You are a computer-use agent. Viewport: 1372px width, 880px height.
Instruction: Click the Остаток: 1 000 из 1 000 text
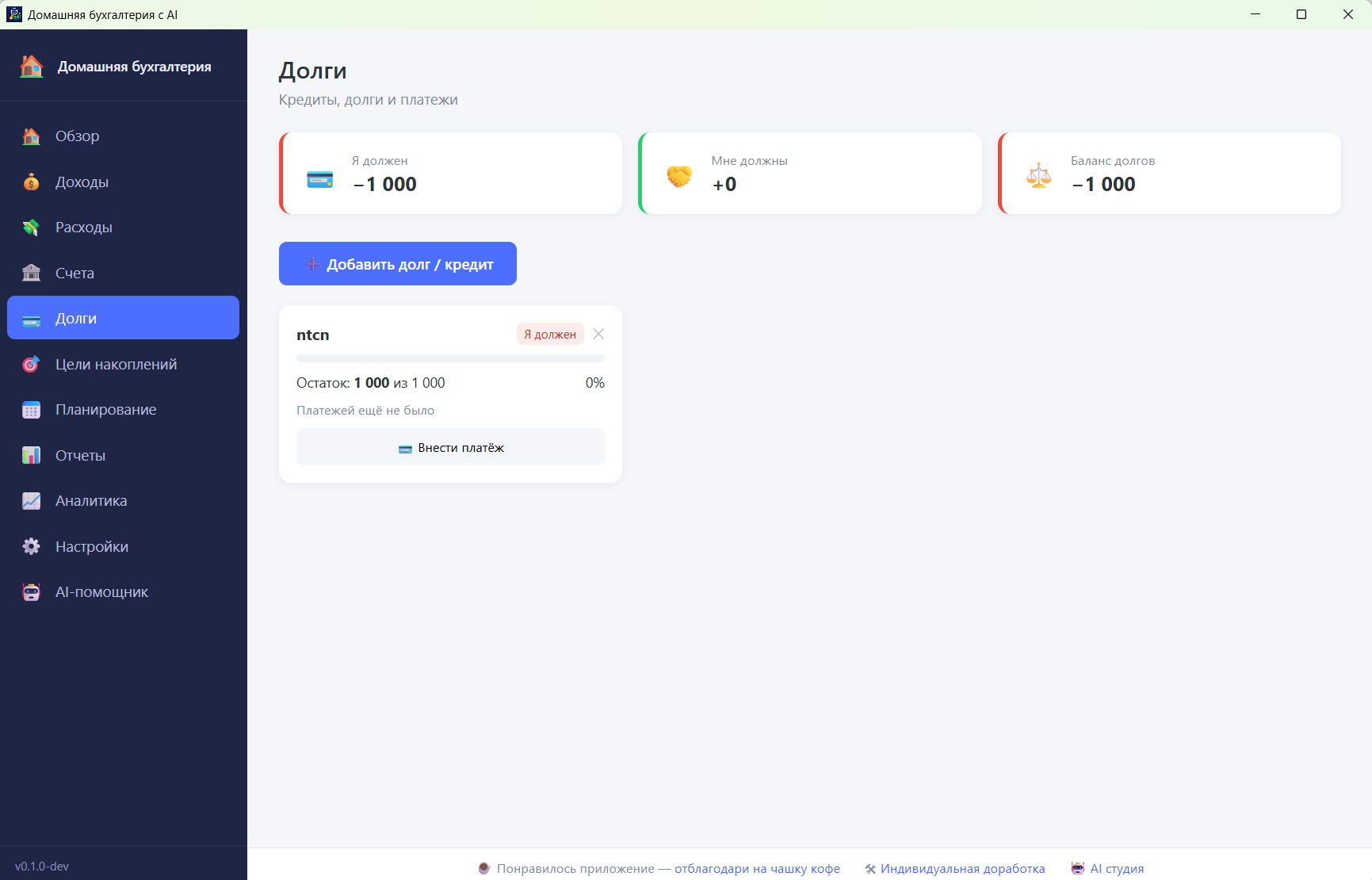pos(371,383)
